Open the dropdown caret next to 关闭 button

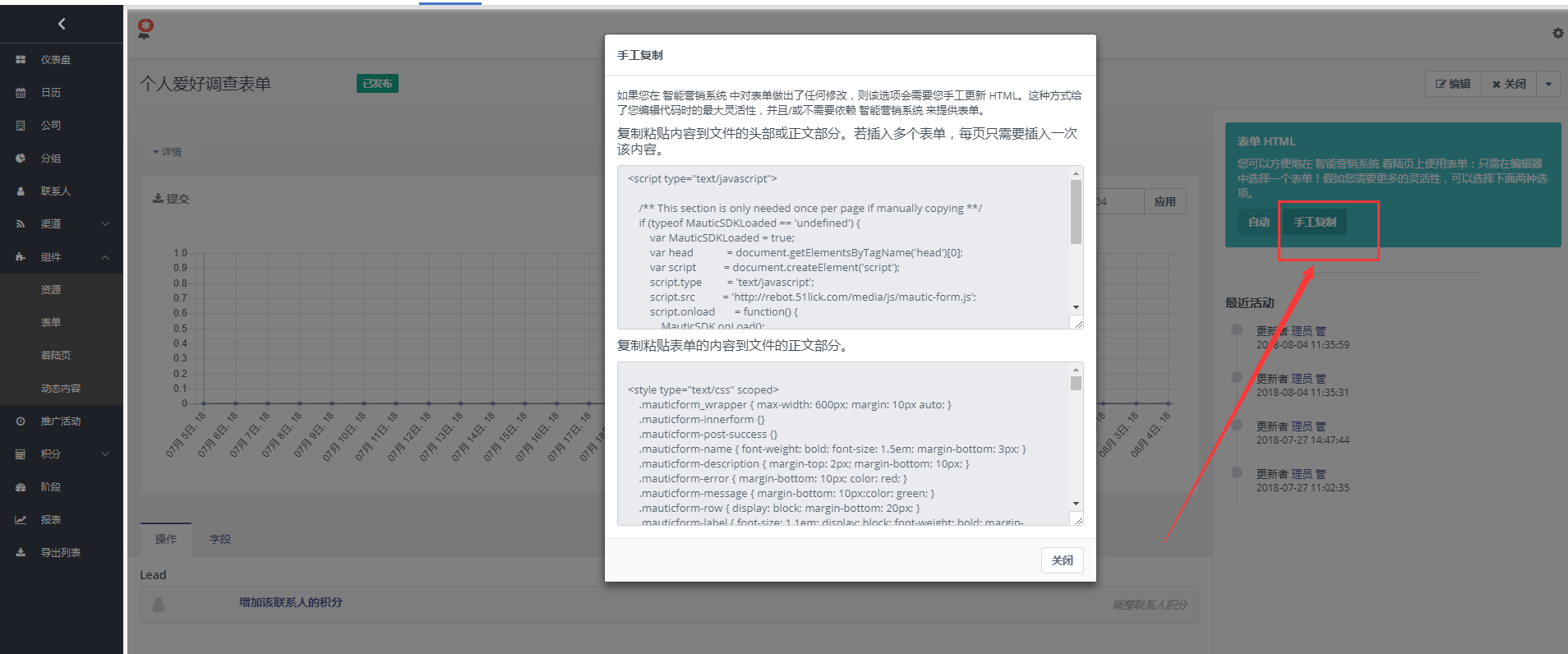pos(1548,84)
